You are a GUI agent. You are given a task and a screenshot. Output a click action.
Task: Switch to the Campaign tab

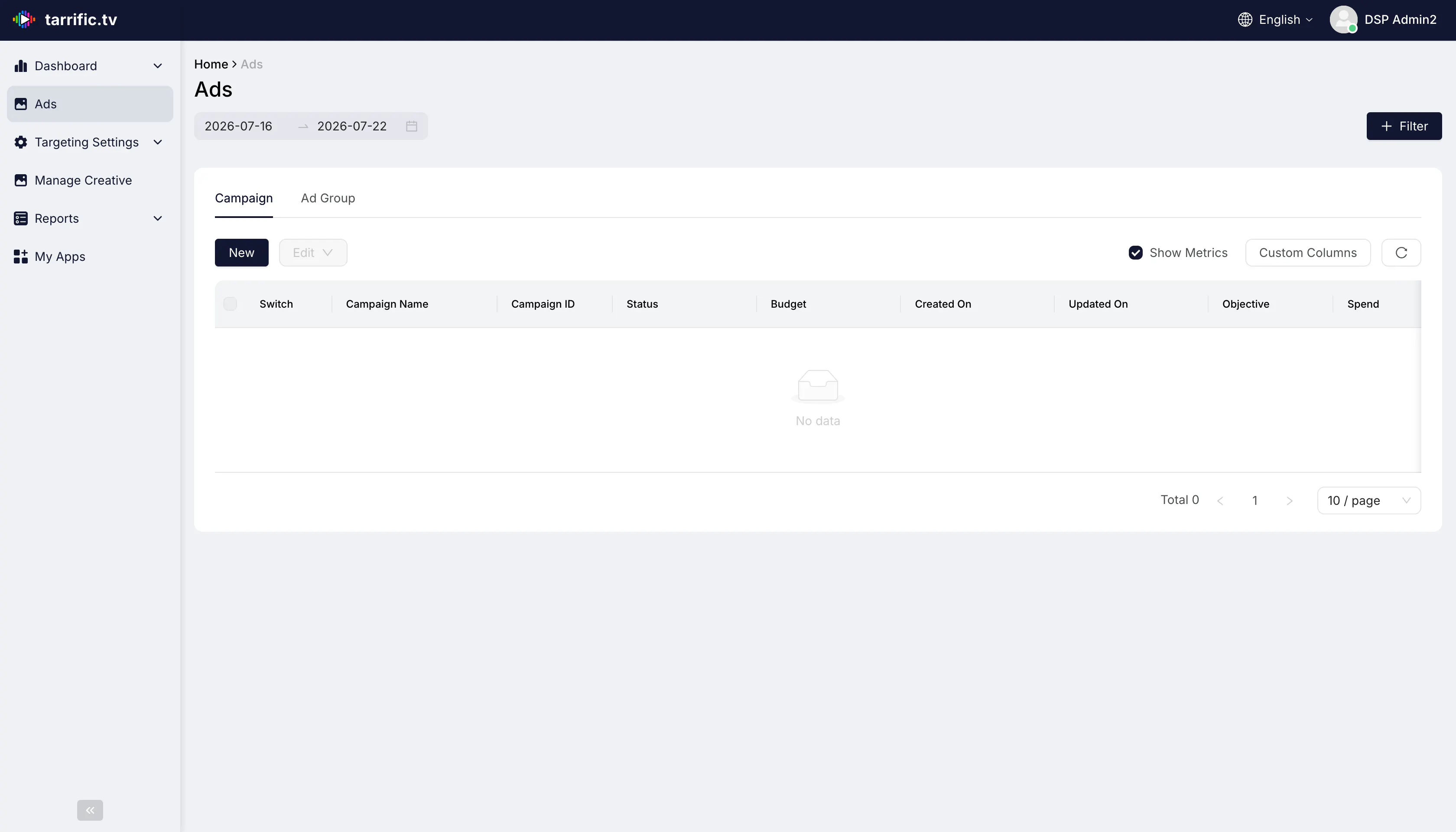pyautogui.click(x=244, y=198)
